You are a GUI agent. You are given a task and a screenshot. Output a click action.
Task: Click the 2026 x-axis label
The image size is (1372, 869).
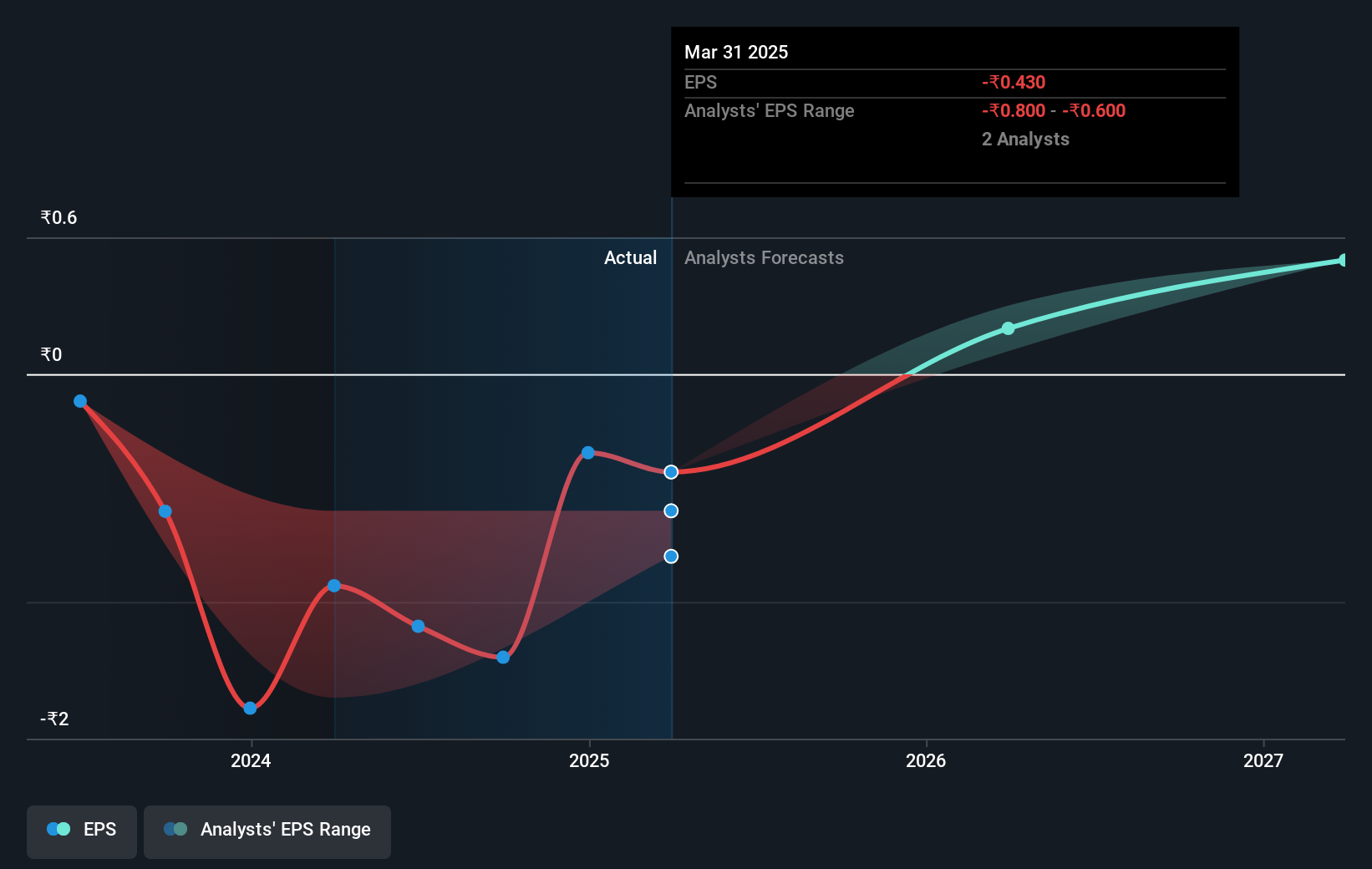pyautogui.click(x=926, y=760)
